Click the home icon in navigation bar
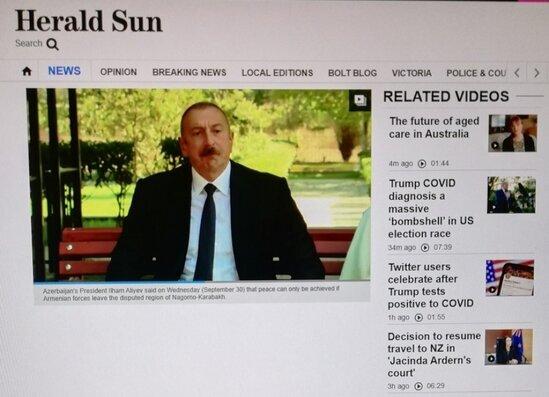This screenshot has height=397, width=549. pos(27,71)
